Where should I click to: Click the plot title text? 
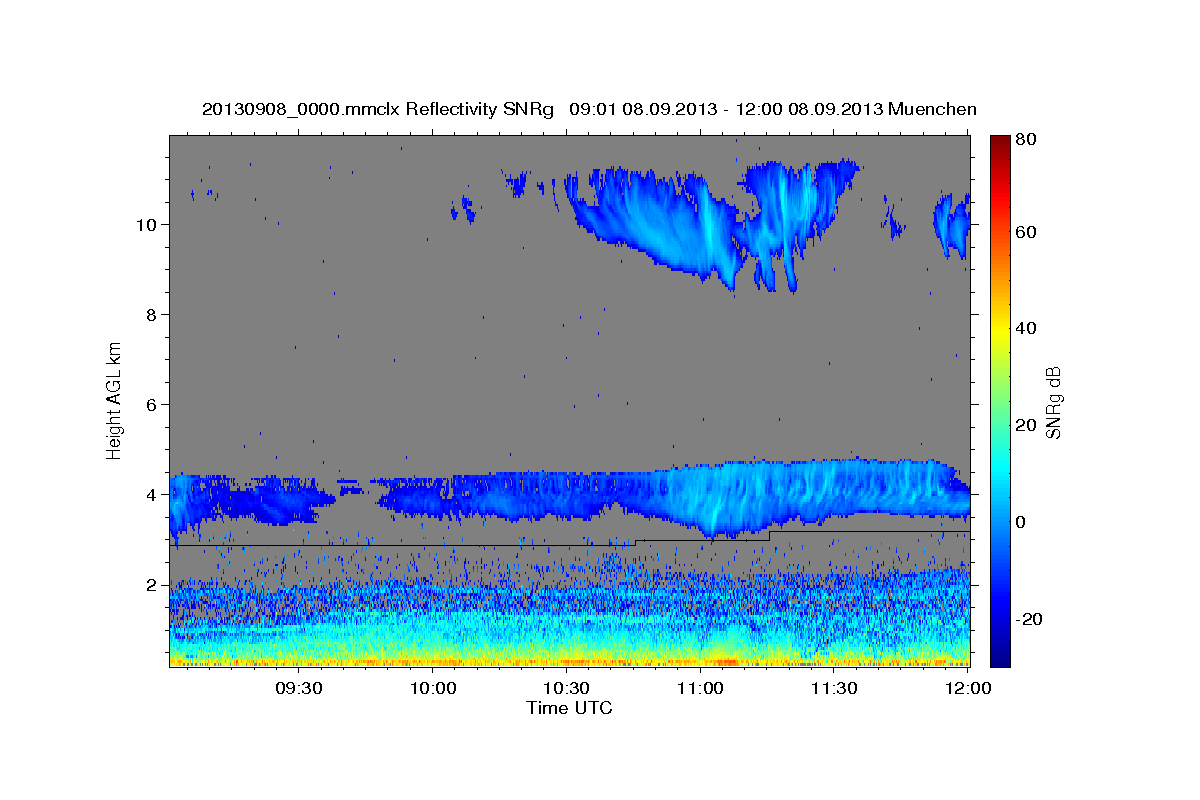pyautogui.click(x=589, y=109)
